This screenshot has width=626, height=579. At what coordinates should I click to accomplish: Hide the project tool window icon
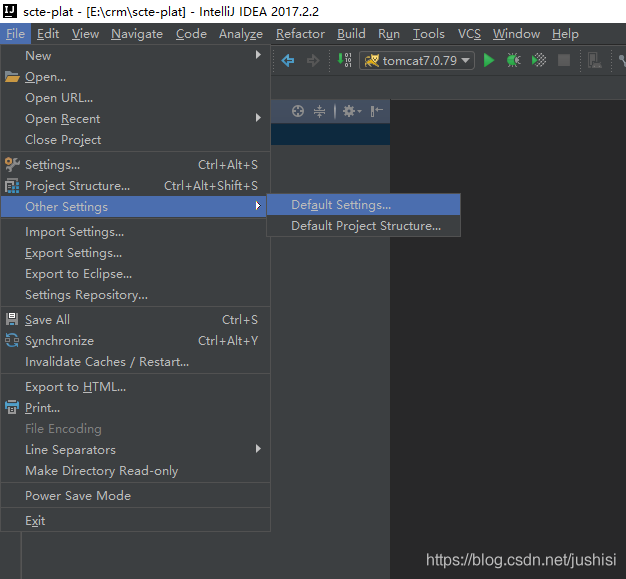tap(376, 111)
